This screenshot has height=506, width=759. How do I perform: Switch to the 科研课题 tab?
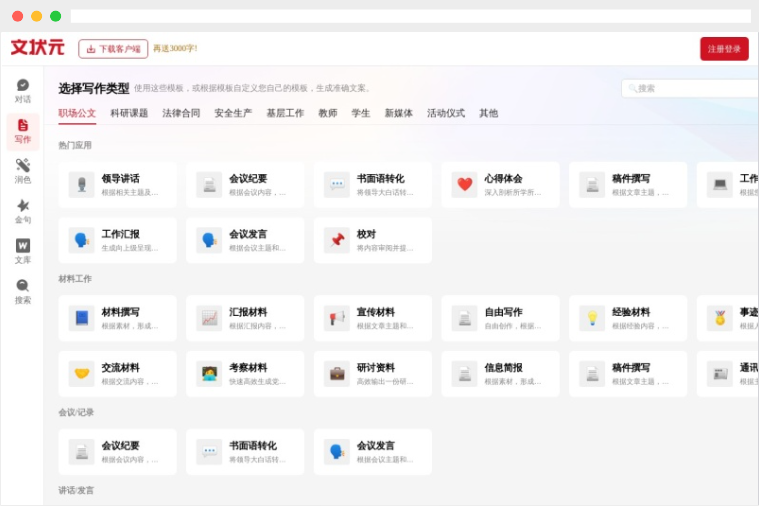[129, 113]
